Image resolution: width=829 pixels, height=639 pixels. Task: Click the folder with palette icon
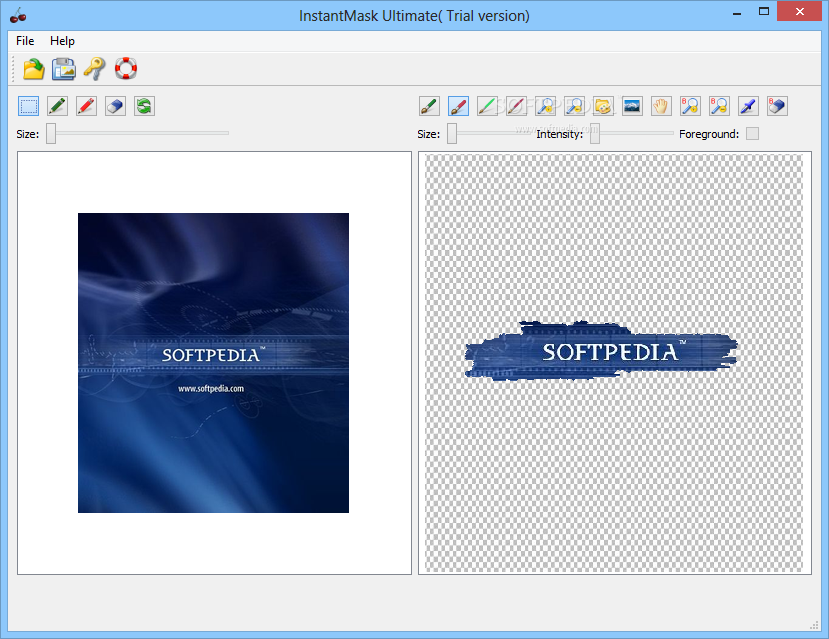coord(604,106)
